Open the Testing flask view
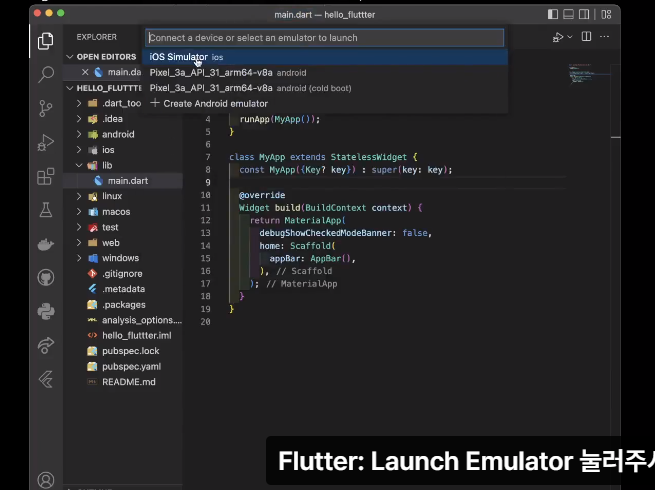Image resolution: width=655 pixels, height=490 pixels. coord(46,210)
